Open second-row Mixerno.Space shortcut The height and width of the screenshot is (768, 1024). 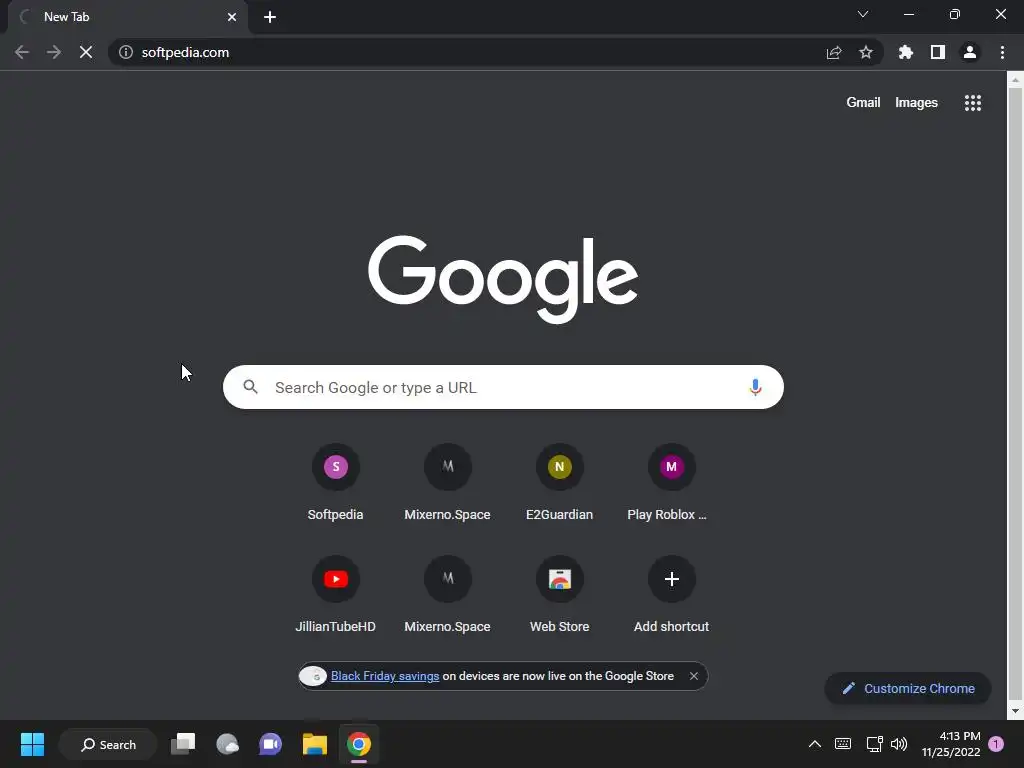[447, 595]
